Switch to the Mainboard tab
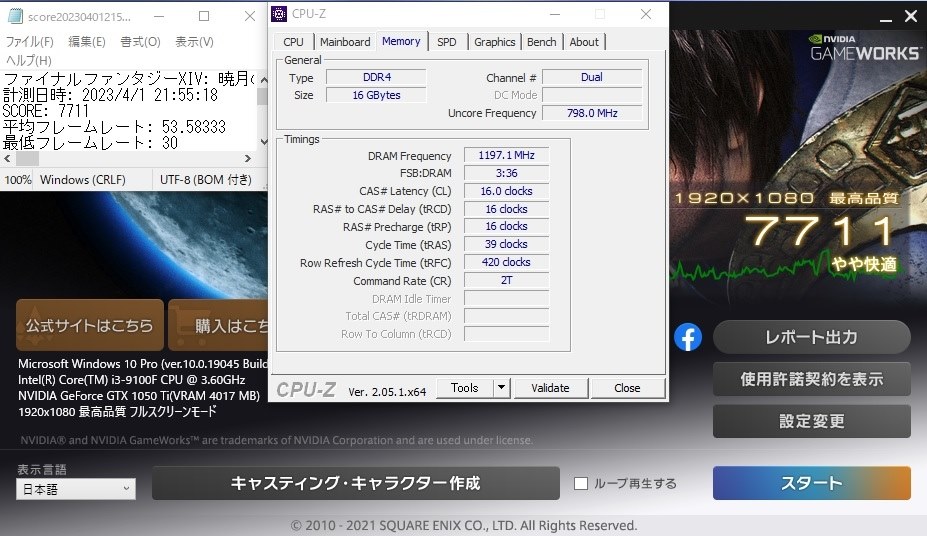The image size is (927, 536). coord(345,42)
